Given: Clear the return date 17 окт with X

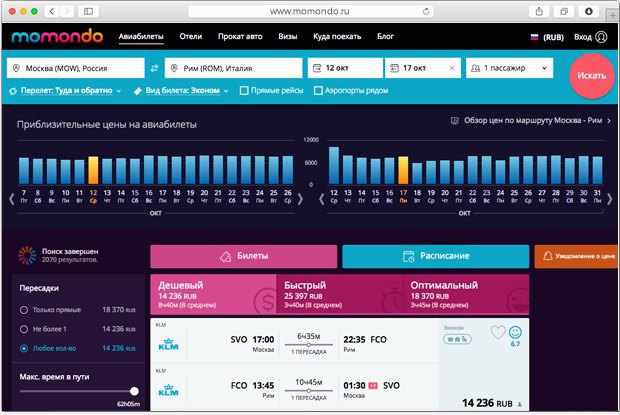Looking at the screenshot, I should (x=452, y=68).
